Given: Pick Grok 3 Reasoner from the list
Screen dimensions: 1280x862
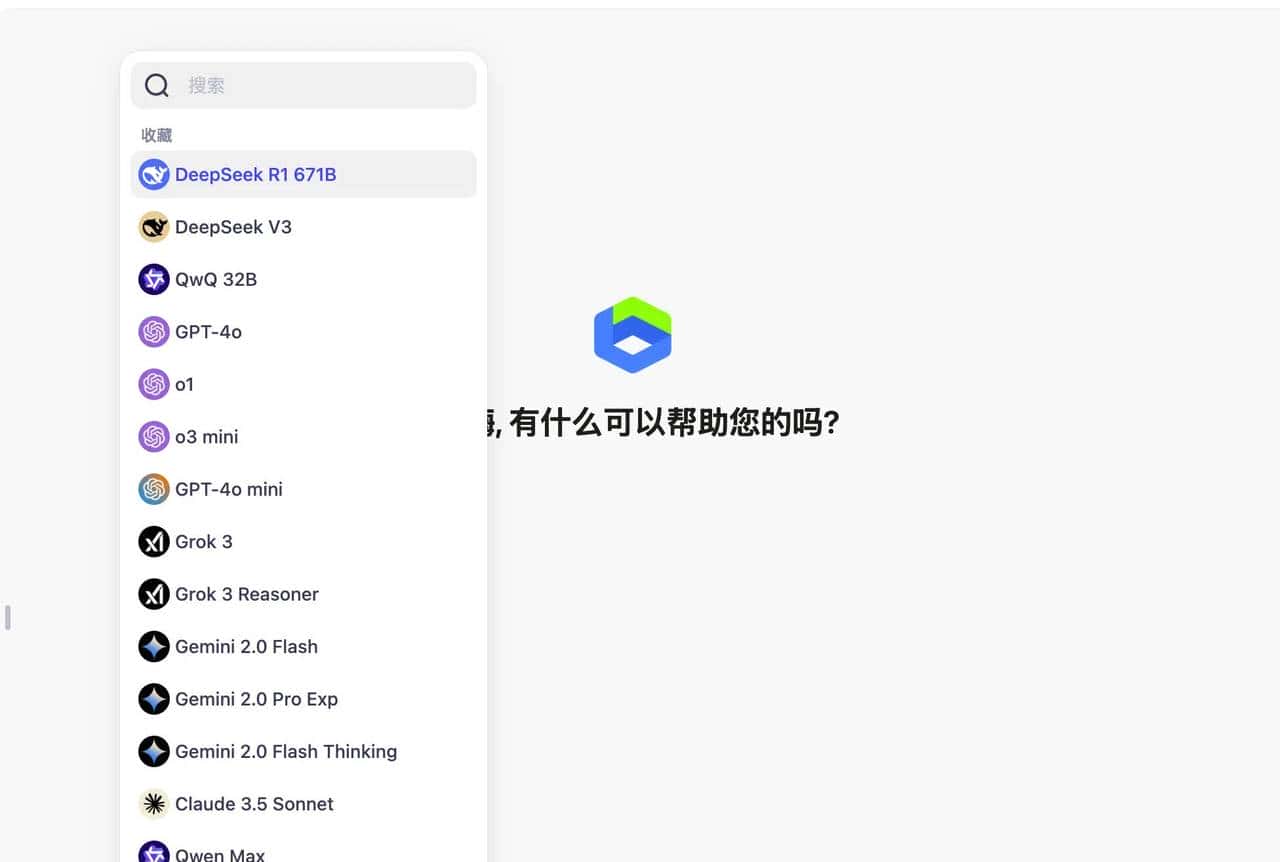Looking at the screenshot, I should [246, 594].
